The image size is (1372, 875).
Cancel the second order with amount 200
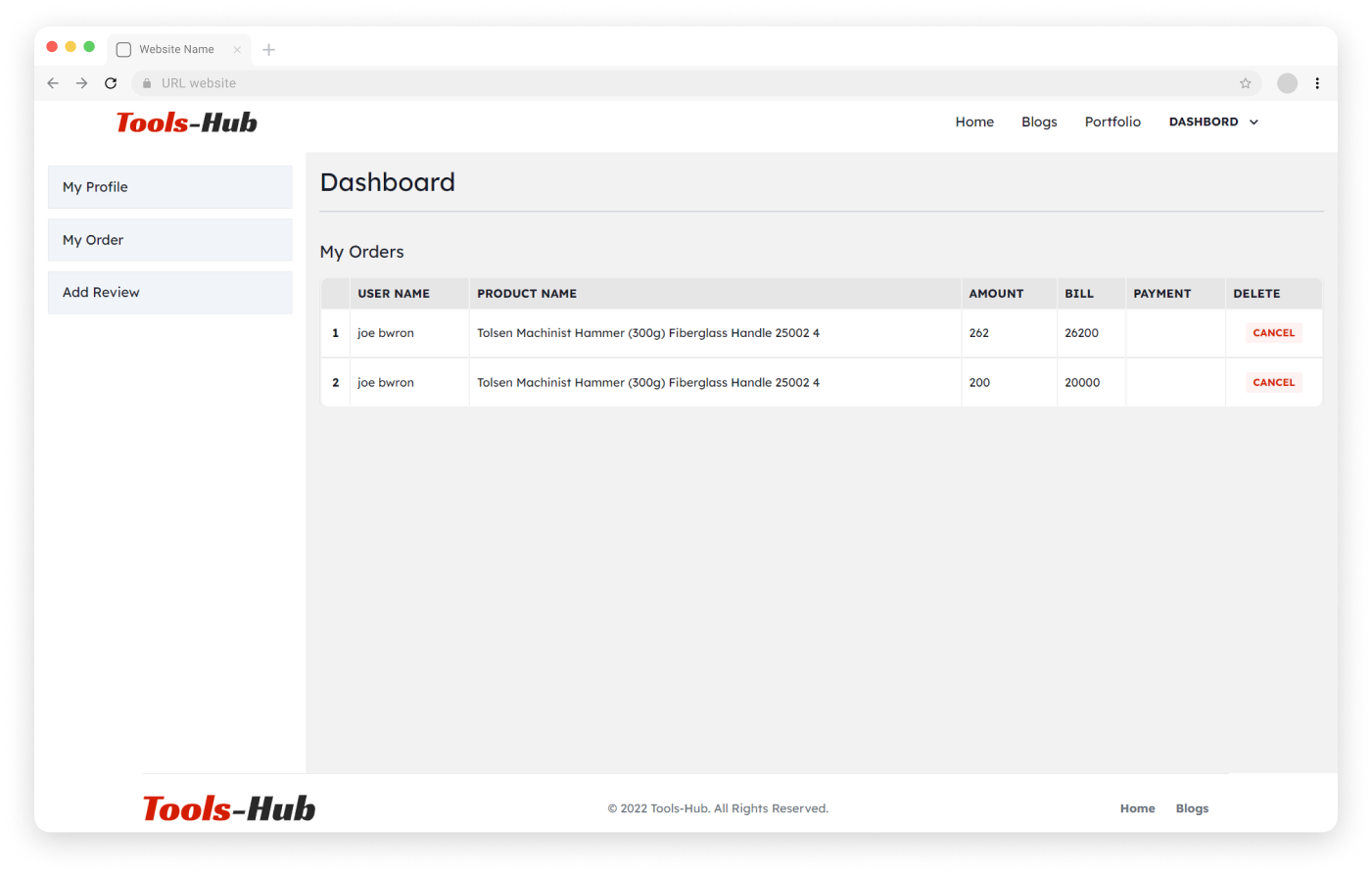click(x=1273, y=383)
